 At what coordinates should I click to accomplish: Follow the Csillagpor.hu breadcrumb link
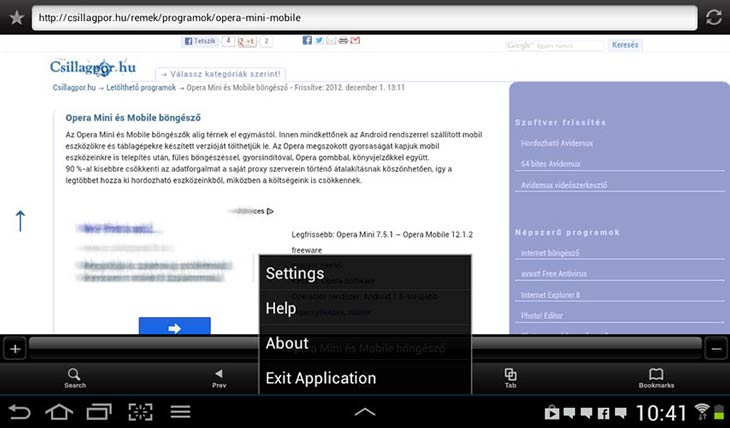pos(74,88)
